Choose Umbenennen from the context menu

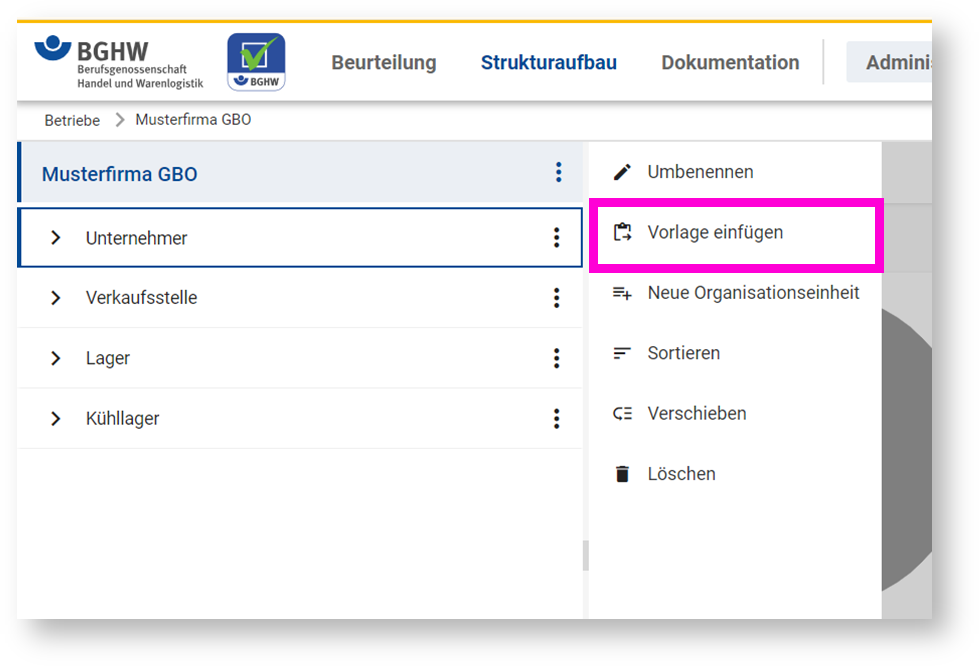700,172
